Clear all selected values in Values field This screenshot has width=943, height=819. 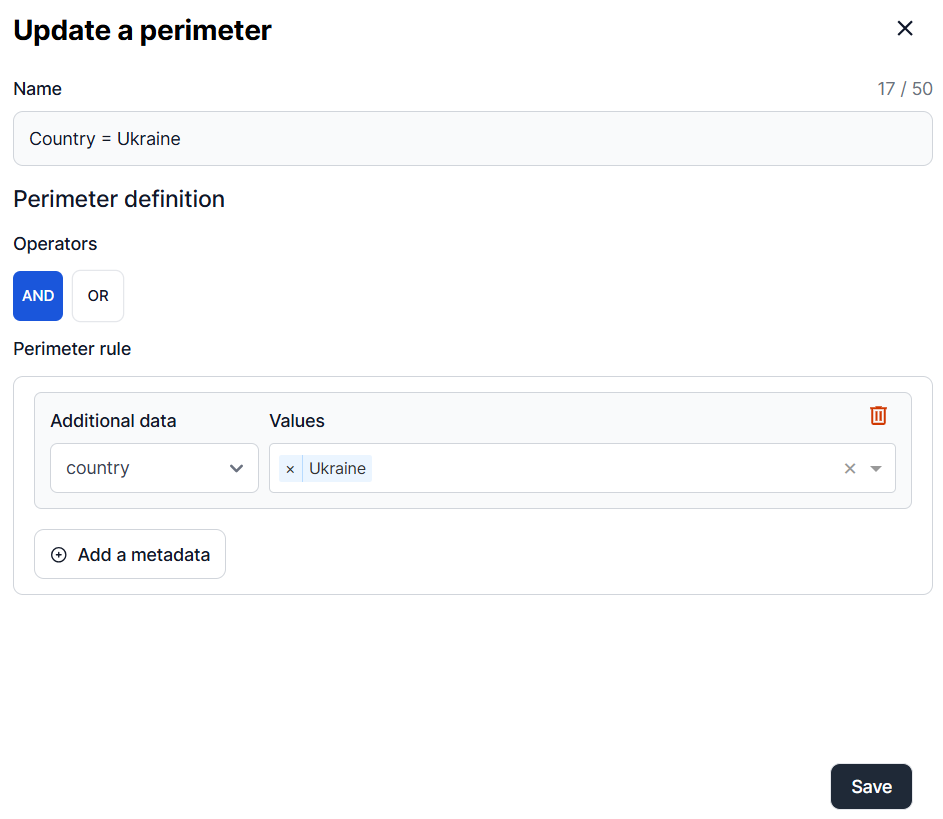(x=850, y=469)
